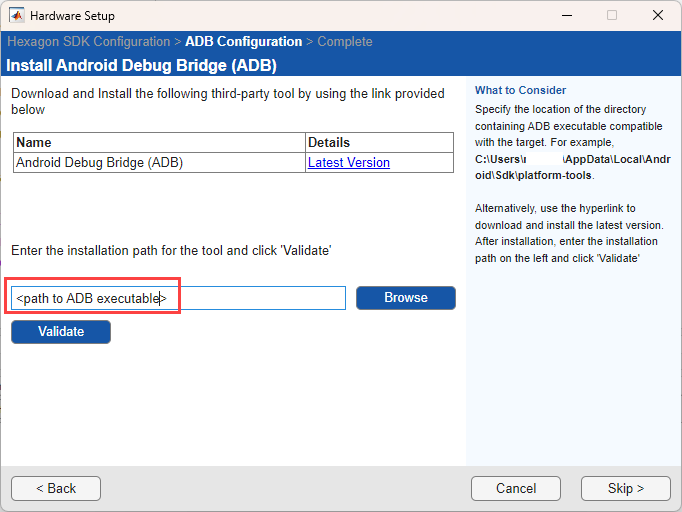Select the Android Debug Bridge (ADB) table cell

point(100,162)
